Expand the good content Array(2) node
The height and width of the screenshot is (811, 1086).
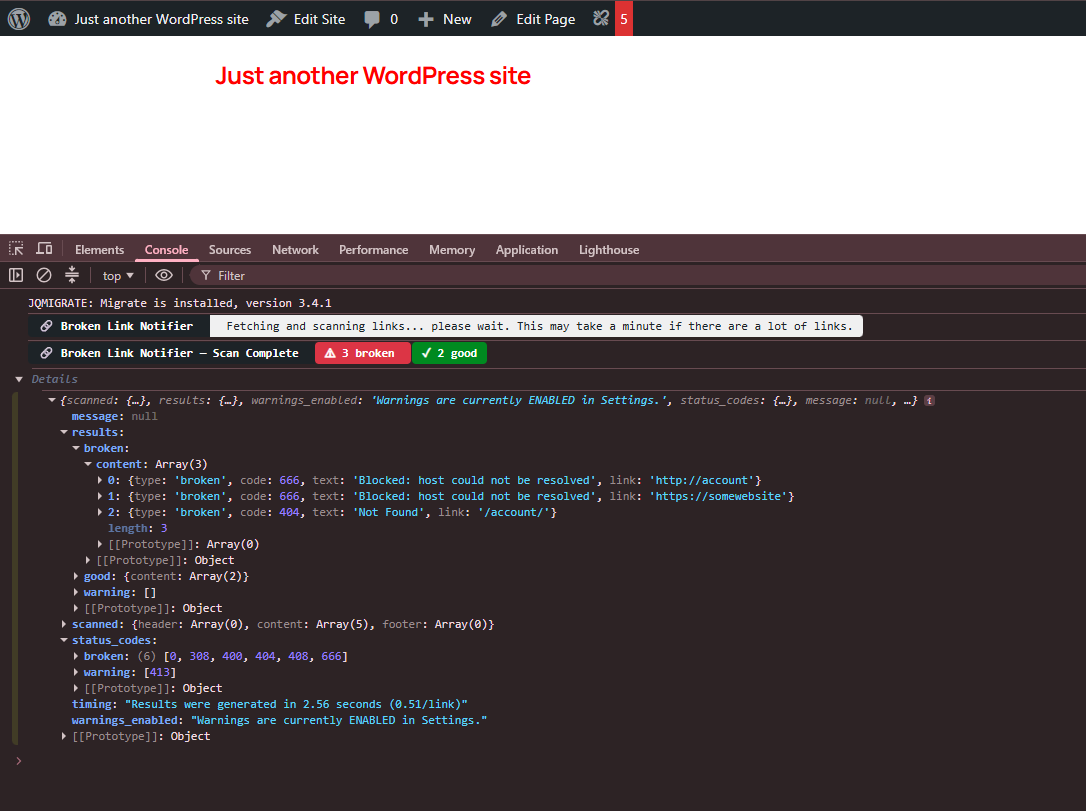tap(76, 576)
